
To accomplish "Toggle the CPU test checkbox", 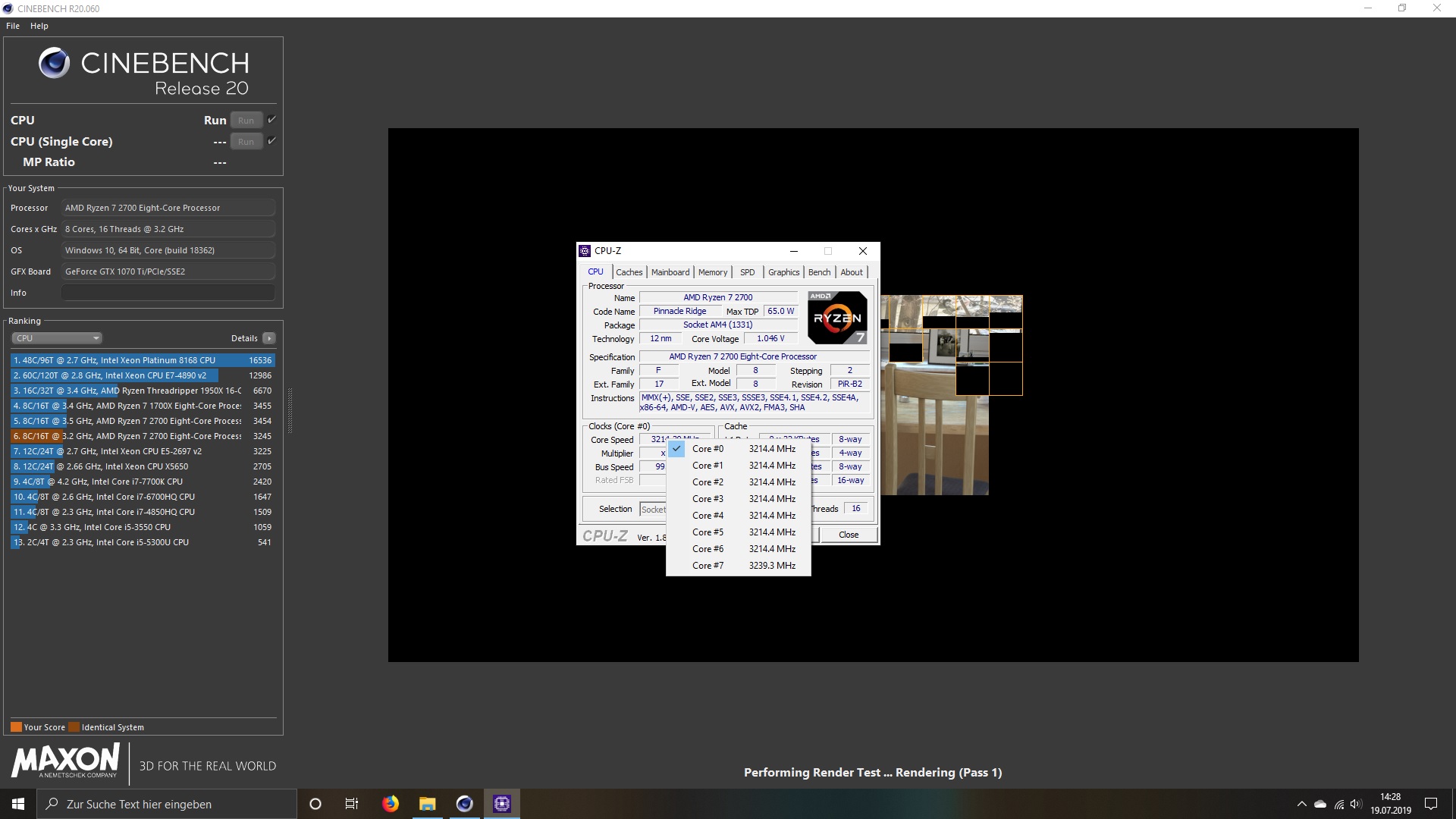I will coord(271,120).
